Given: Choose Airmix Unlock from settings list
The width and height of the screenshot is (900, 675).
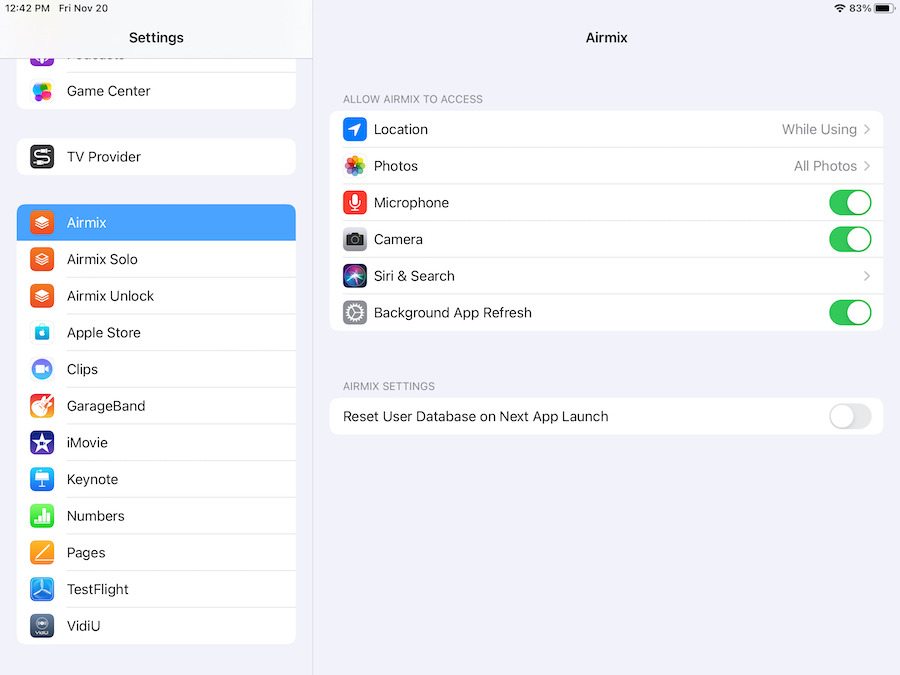Looking at the screenshot, I should (110, 296).
